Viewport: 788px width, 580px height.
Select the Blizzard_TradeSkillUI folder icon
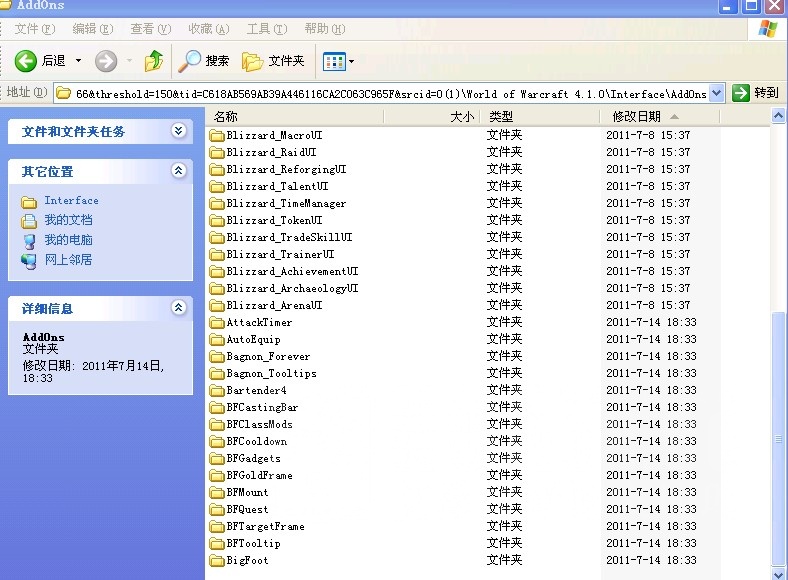pos(217,238)
